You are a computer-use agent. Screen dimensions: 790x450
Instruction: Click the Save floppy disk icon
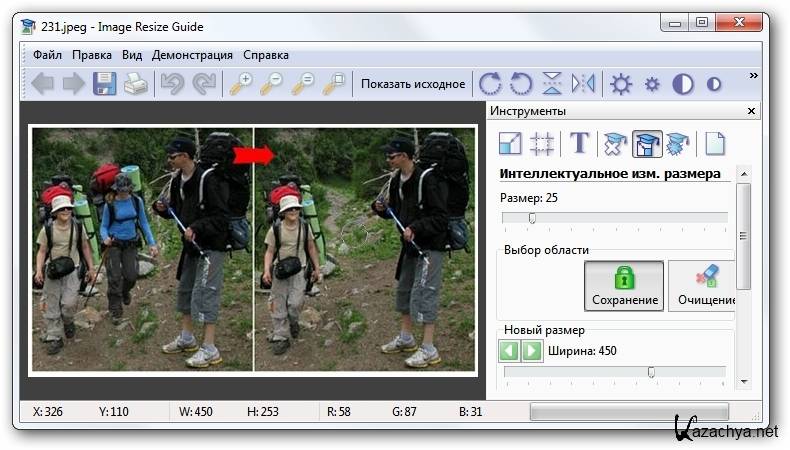[x=104, y=84]
